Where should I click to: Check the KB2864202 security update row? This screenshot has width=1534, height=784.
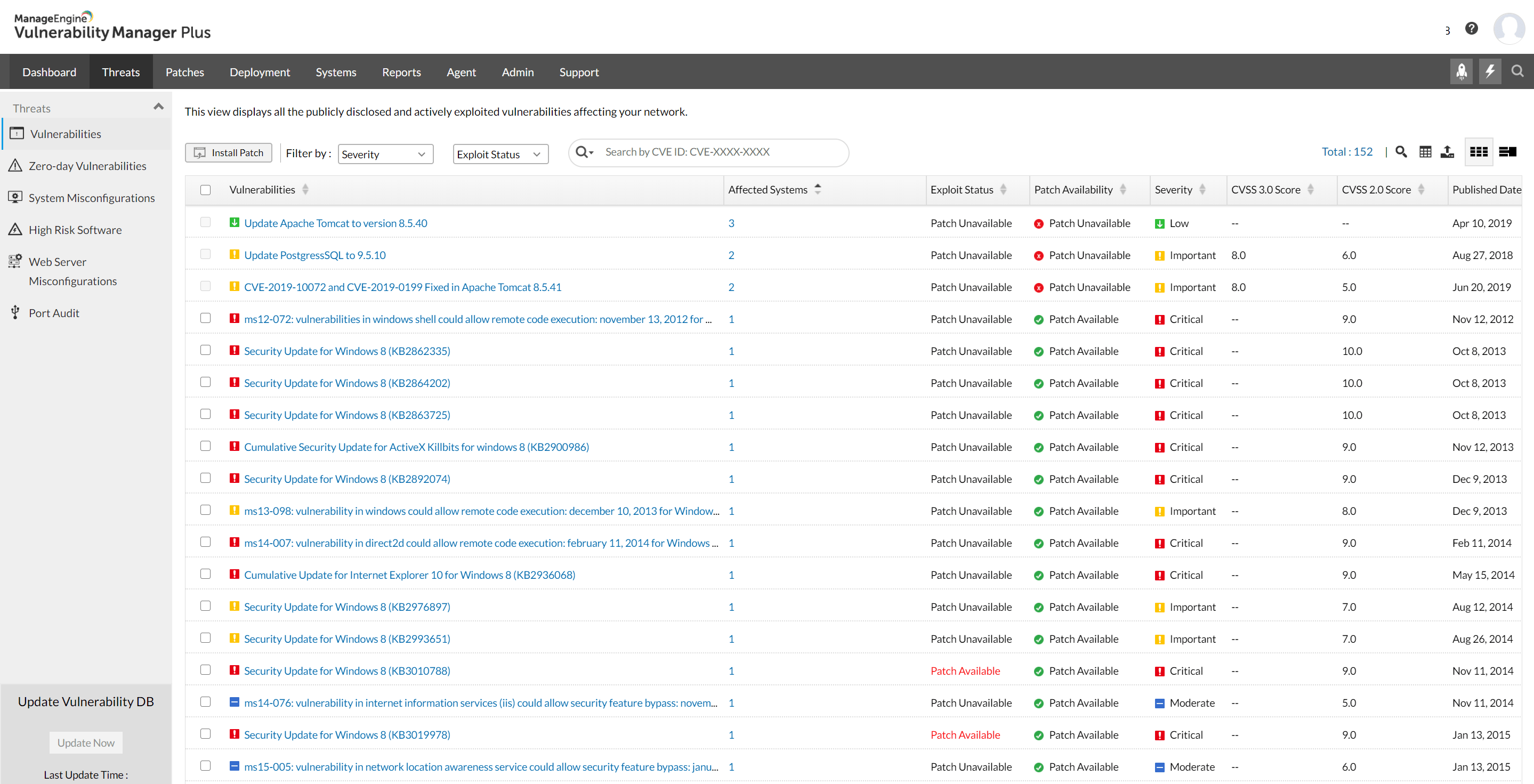(205, 382)
